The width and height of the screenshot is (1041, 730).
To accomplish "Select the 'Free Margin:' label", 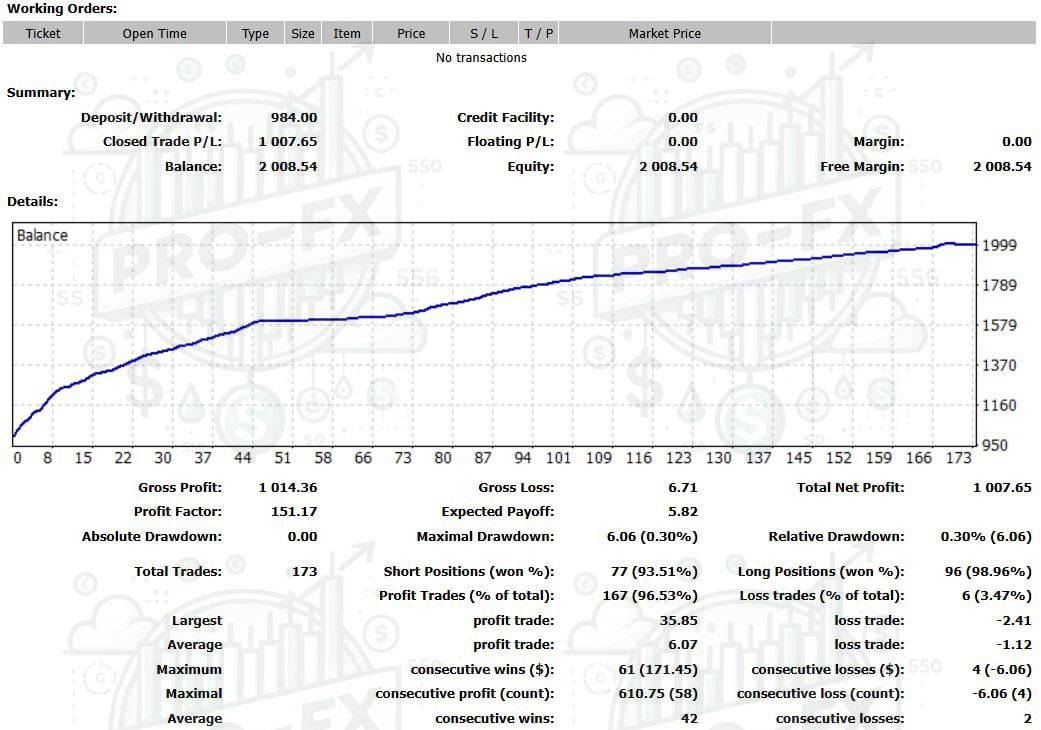I will pos(862,167).
